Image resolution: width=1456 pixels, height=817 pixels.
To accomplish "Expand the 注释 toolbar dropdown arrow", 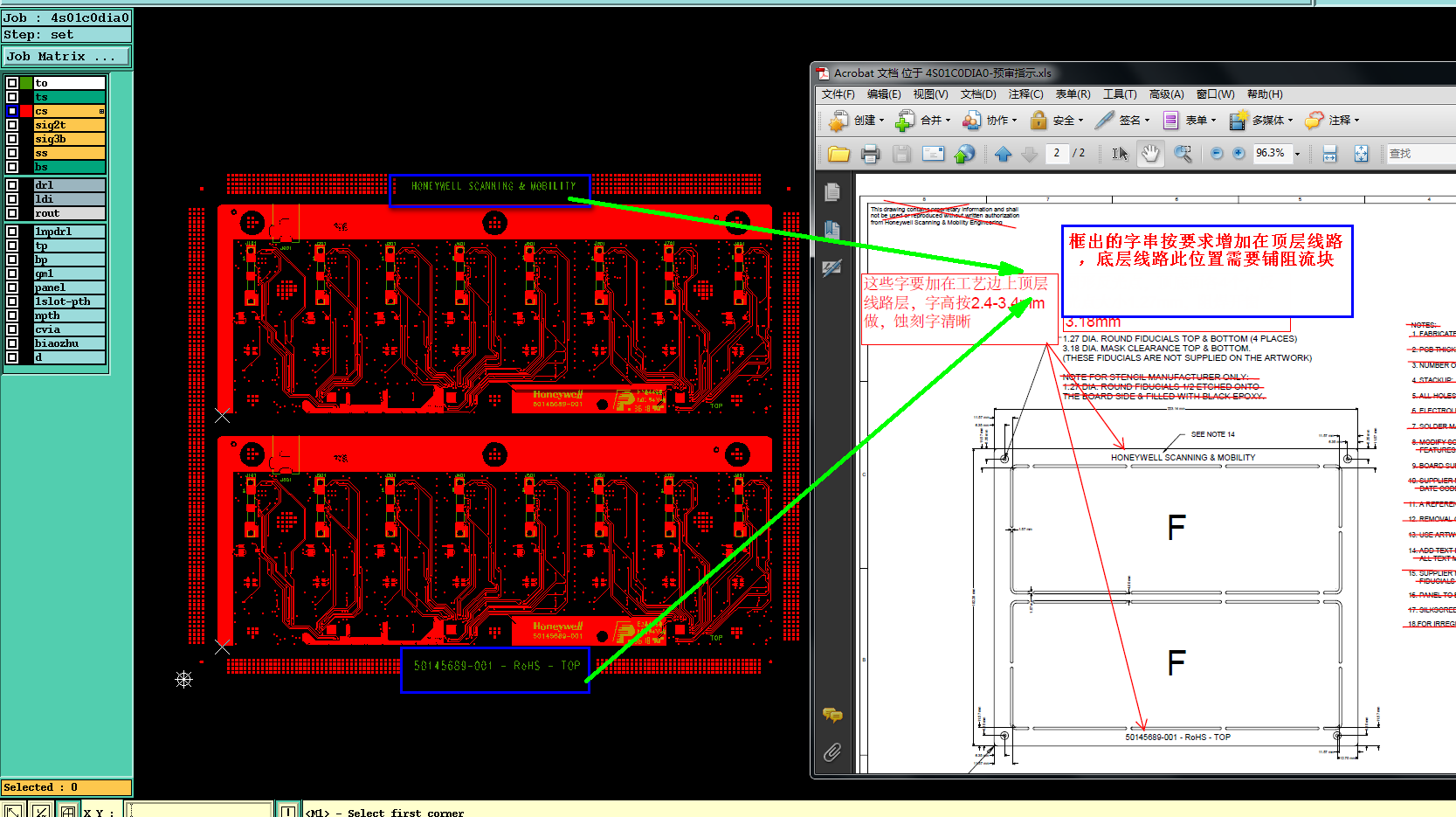I will (1356, 121).
